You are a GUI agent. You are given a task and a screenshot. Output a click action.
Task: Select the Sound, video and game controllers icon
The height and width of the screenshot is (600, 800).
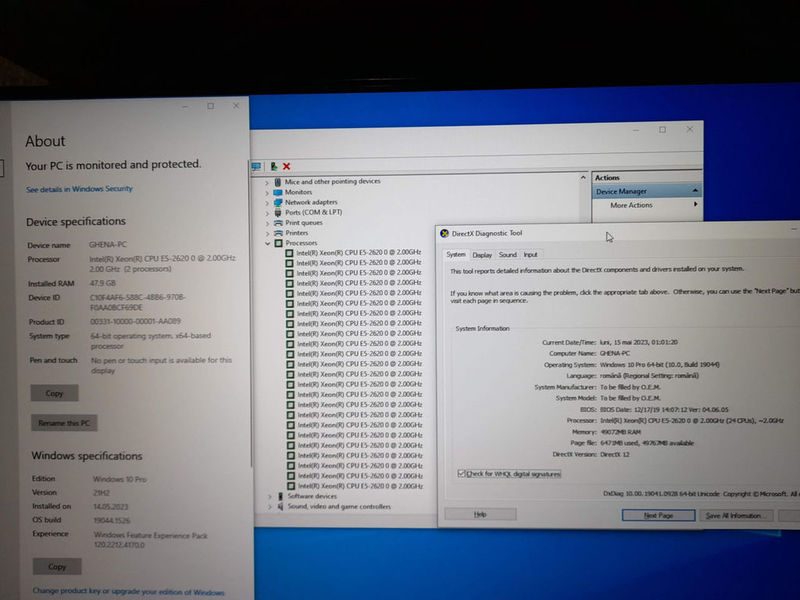tap(281, 507)
